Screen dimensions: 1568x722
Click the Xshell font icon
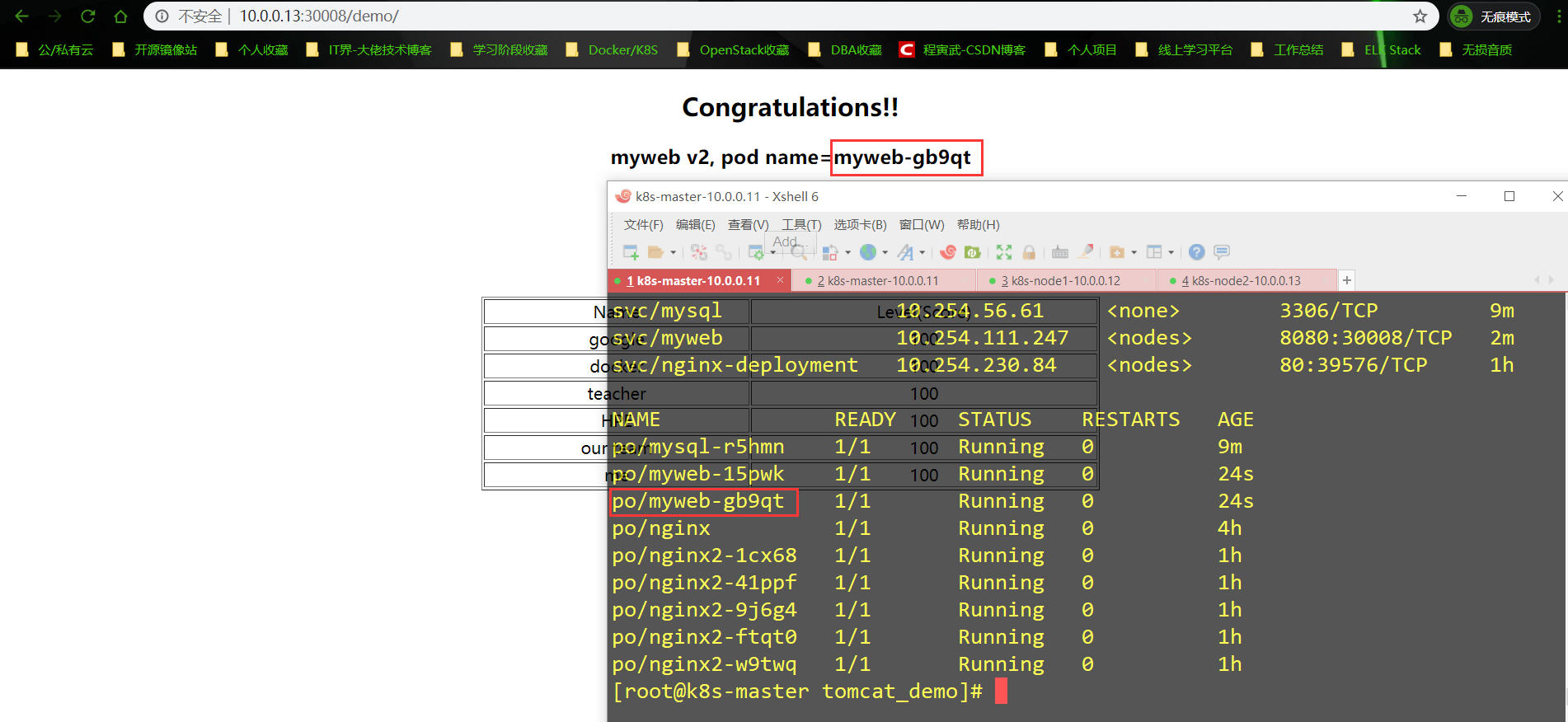click(905, 252)
